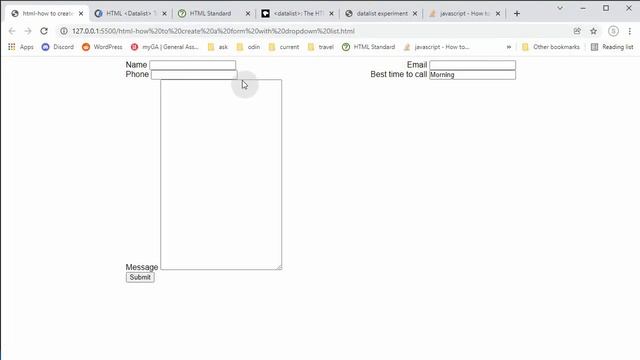This screenshot has height=360, width=640.
Task: Close the javascript - How to tab
Action: coord(498,13)
